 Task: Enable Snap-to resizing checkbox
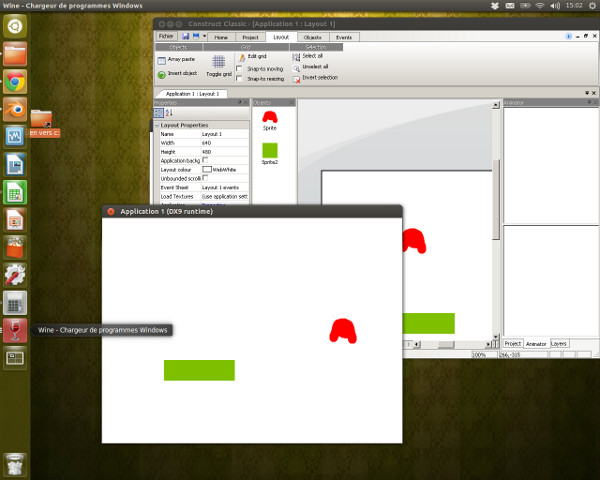pyautogui.click(x=239, y=78)
